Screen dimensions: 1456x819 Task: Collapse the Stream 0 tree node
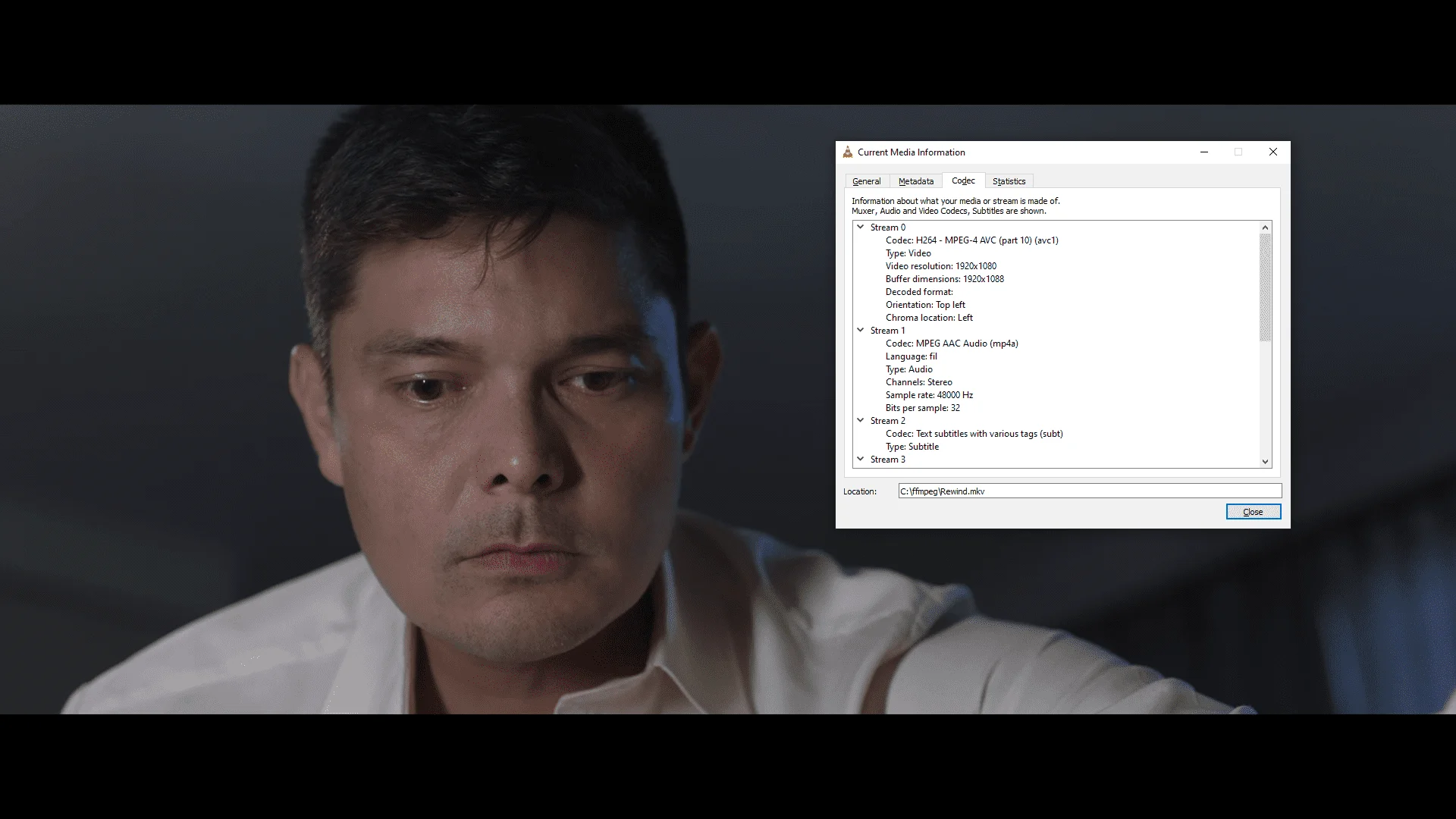pyautogui.click(x=861, y=227)
